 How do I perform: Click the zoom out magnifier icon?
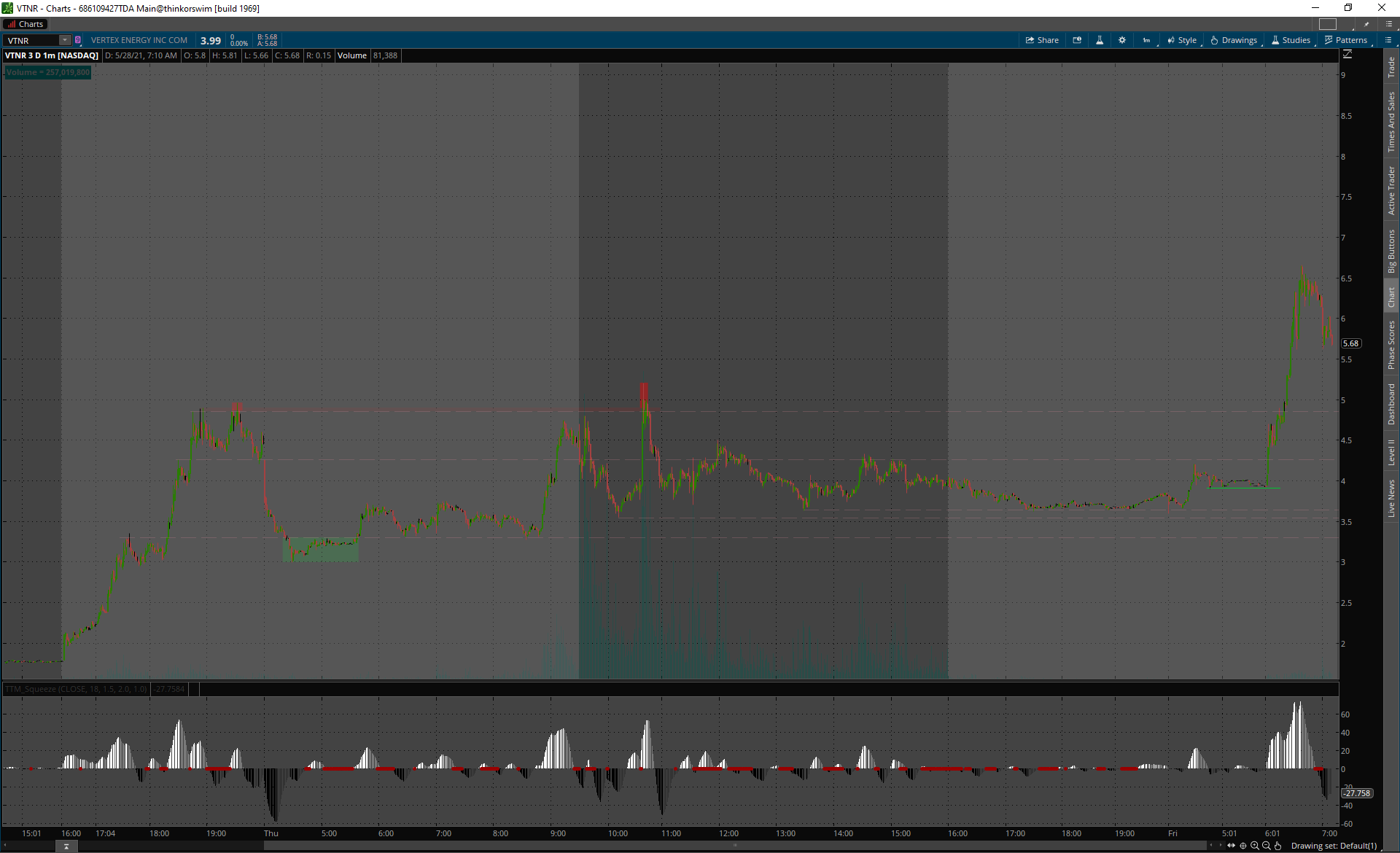1267,846
